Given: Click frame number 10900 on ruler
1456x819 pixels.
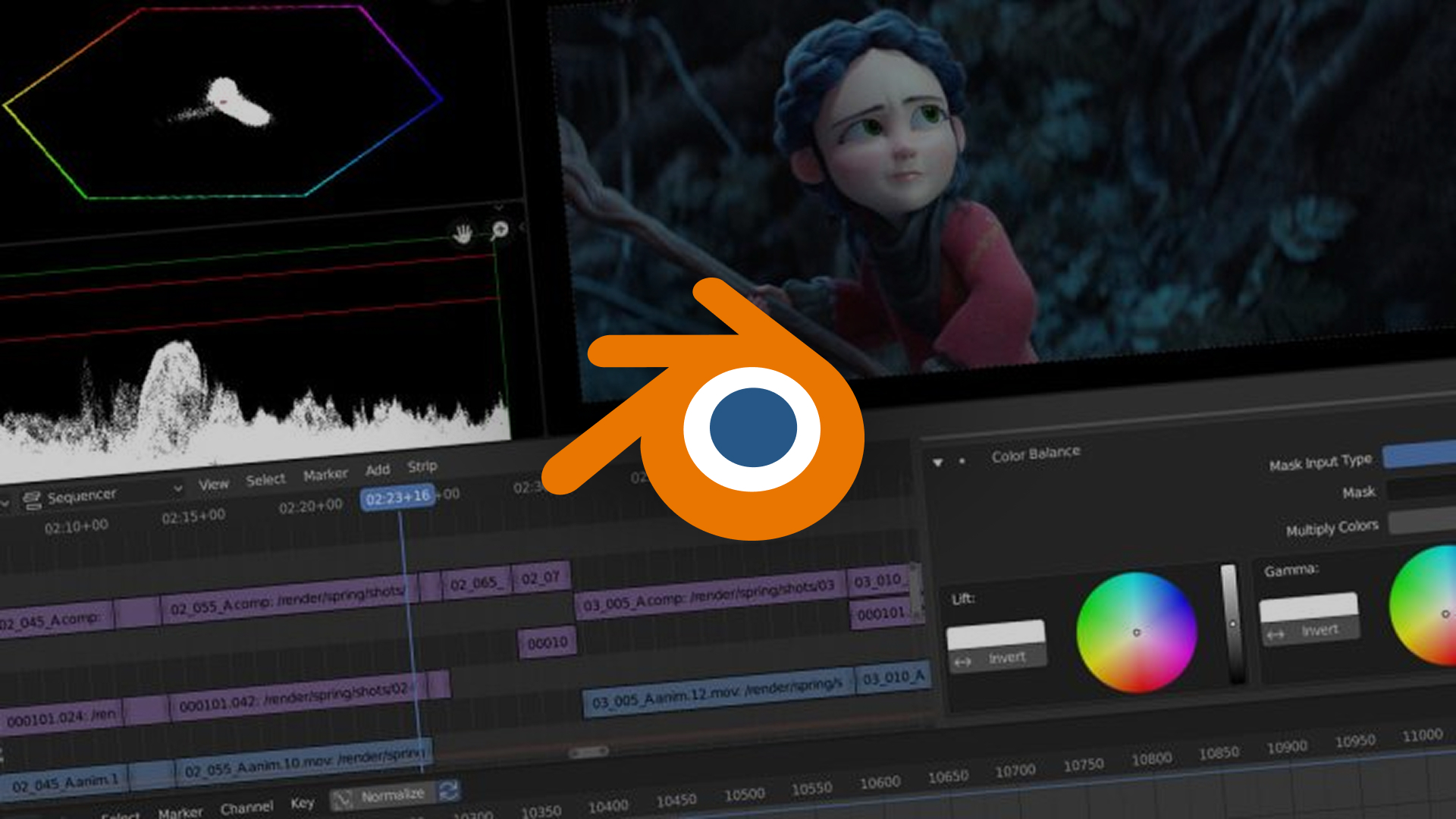Looking at the screenshot, I should pos(1287,747).
